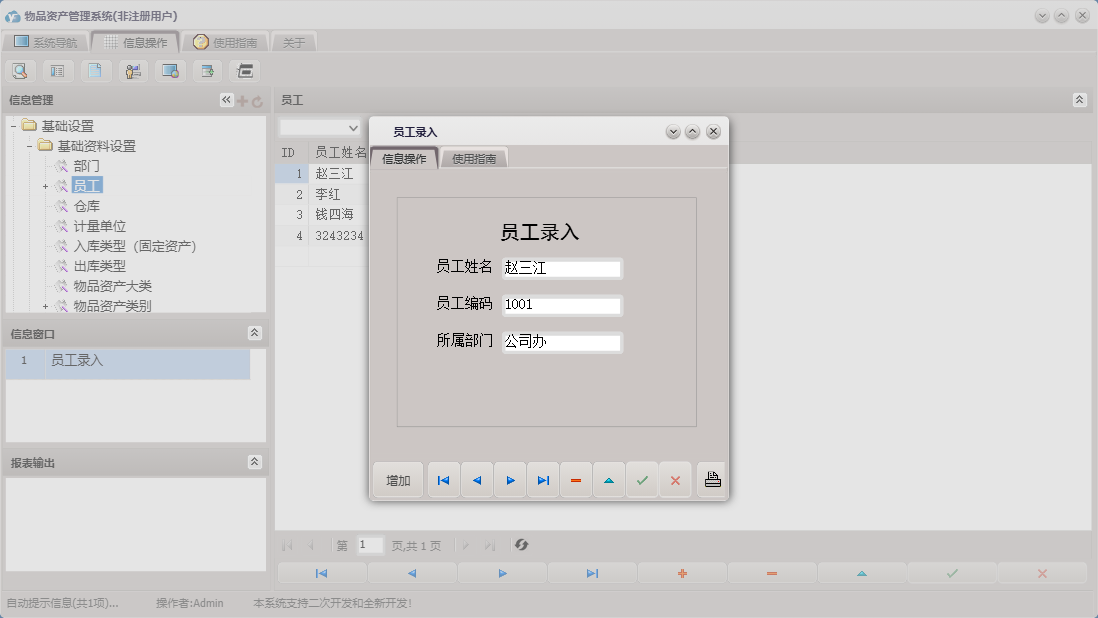Click the 增加 button in the dialog

(x=397, y=479)
